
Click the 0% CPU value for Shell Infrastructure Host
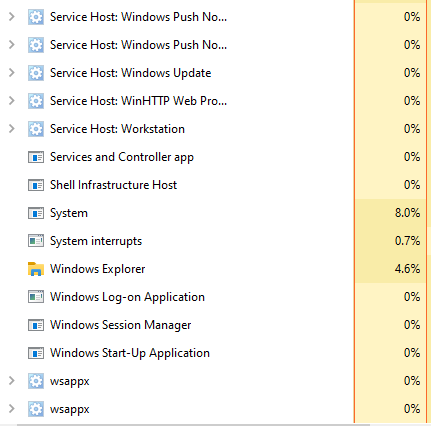[412, 185]
